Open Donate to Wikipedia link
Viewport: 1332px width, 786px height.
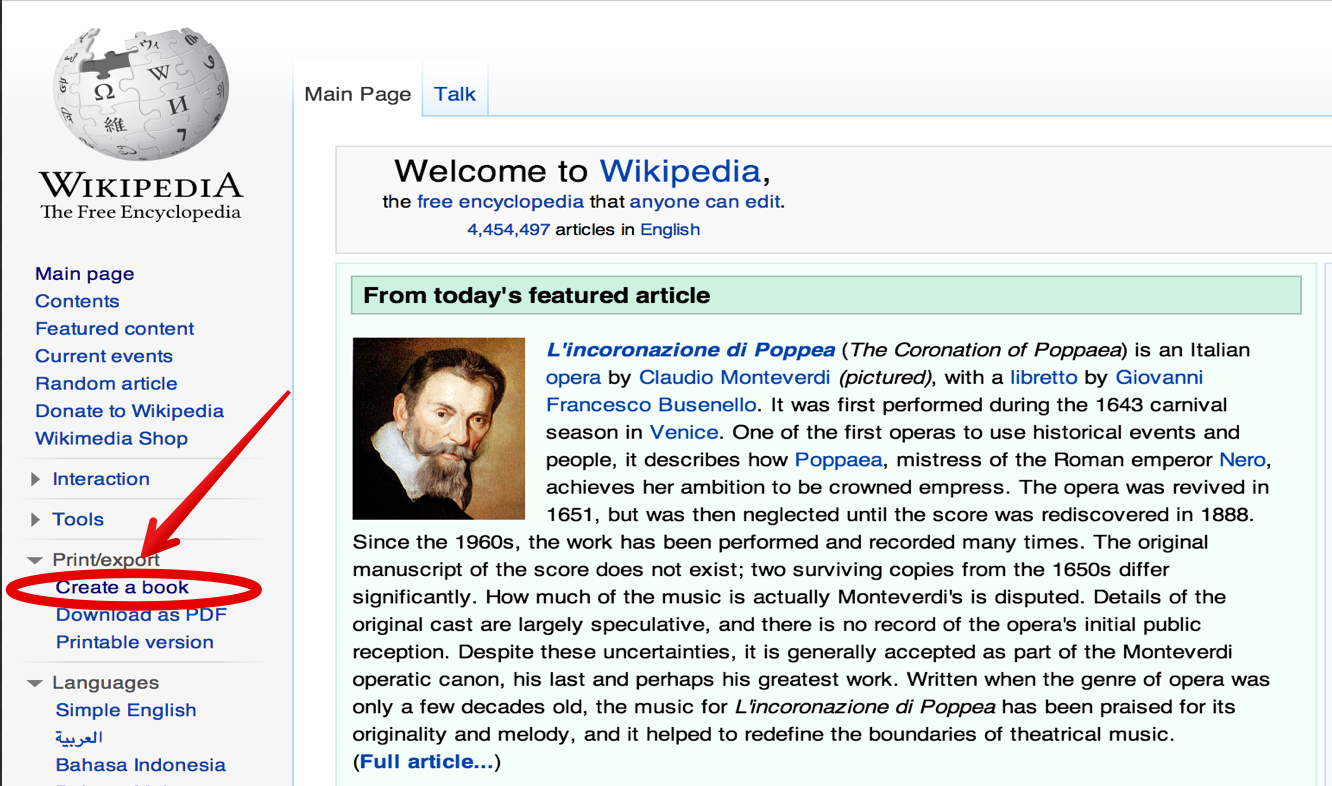pyautogui.click(x=129, y=411)
